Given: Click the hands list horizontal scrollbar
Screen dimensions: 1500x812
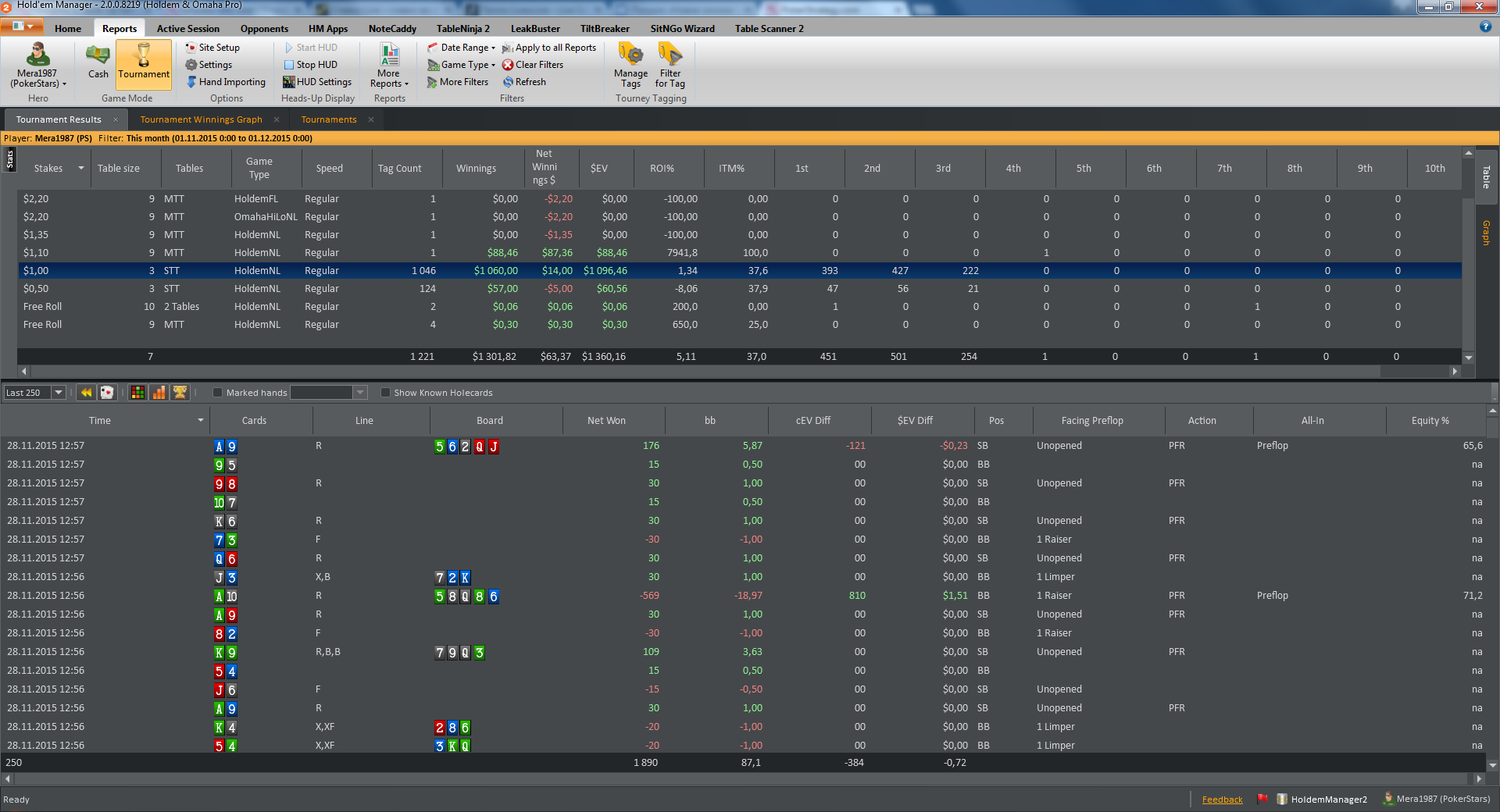Looking at the screenshot, I should [x=742, y=778].
